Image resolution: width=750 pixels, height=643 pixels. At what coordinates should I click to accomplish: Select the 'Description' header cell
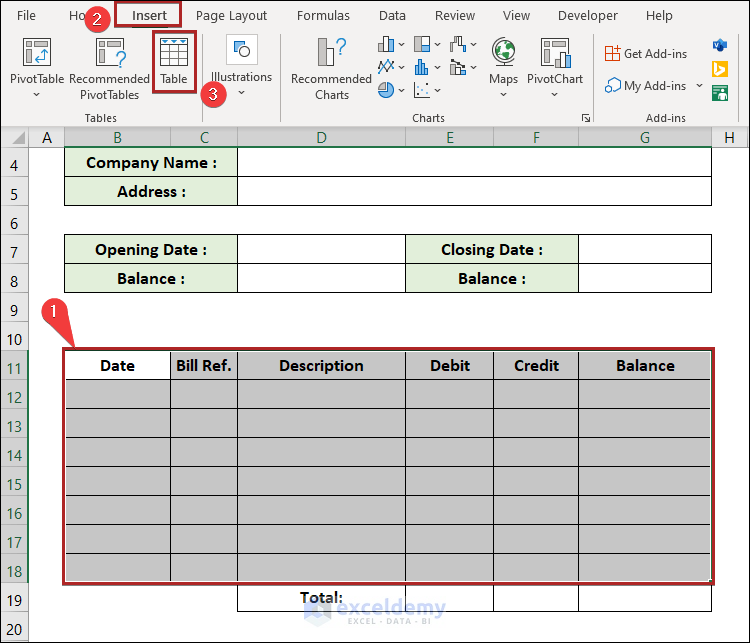321,366
